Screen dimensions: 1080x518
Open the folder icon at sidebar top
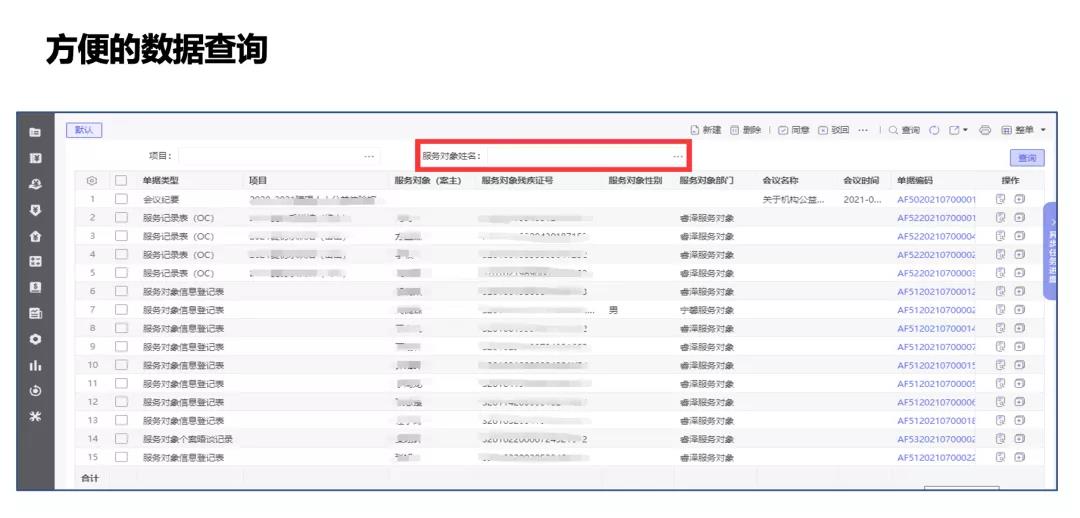(x=35, y=132)
